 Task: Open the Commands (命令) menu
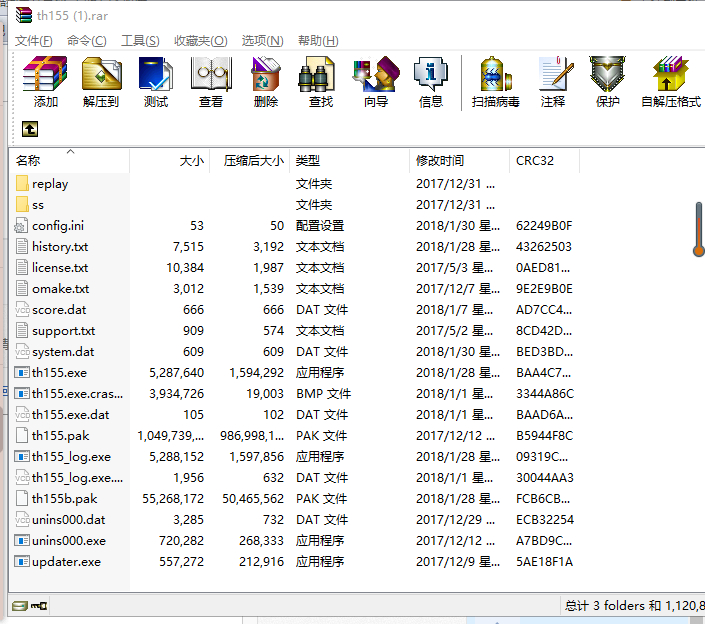87,41
